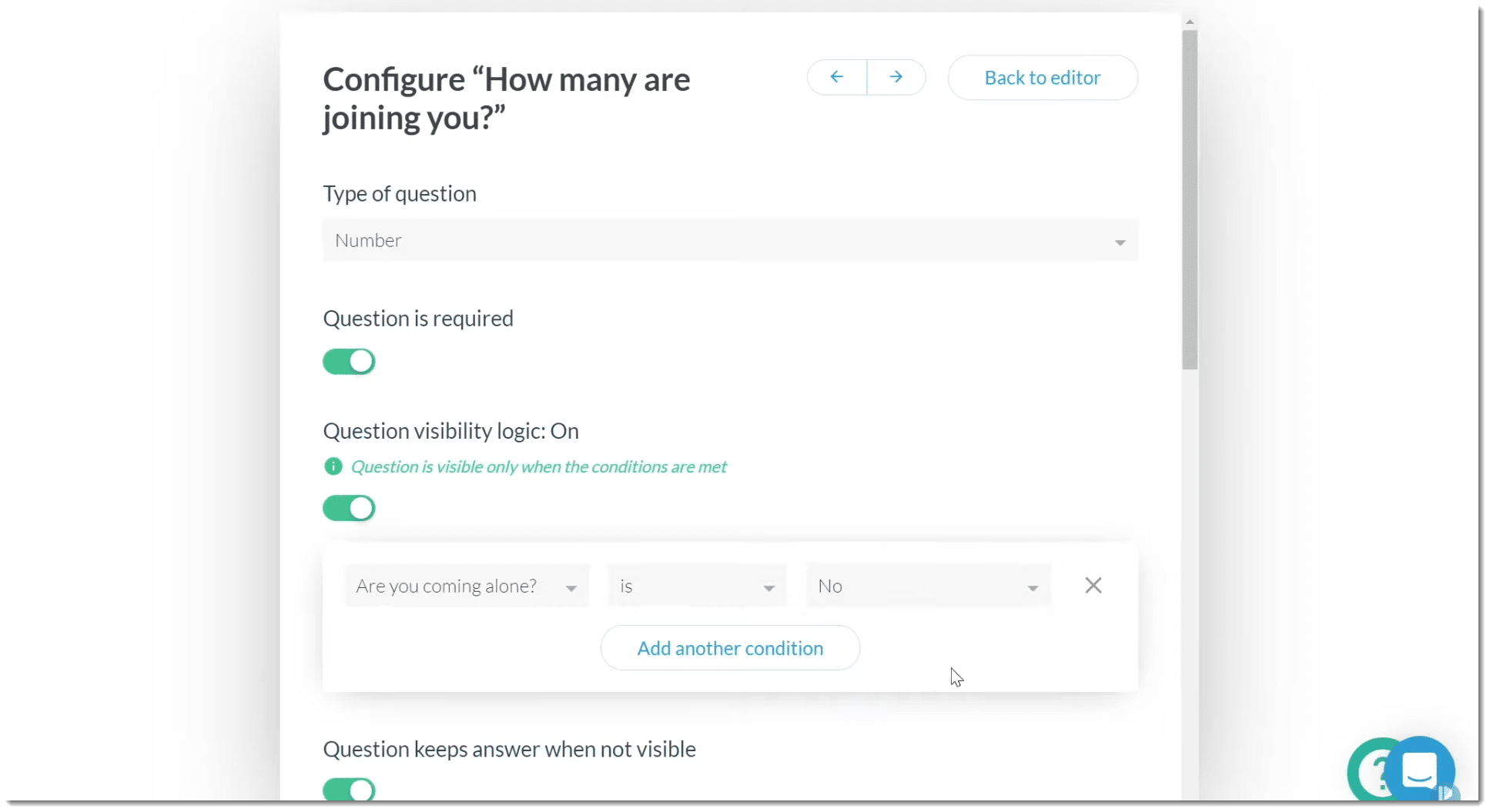Image resolution: width=1490 pixels, height=812 pixels.
Task: Open the blue chat messenger widget
Action: pos(1421,769)
